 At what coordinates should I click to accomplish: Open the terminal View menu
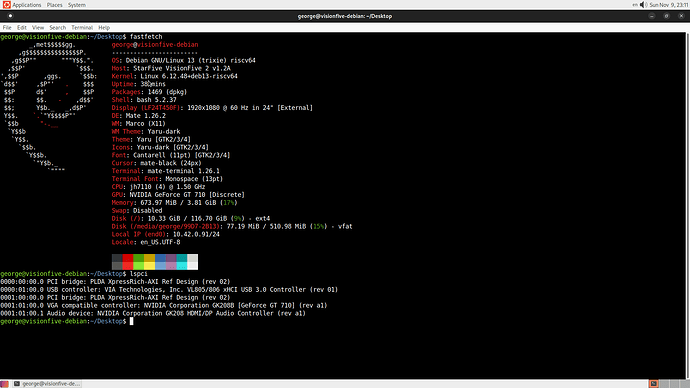click(38, 27)
